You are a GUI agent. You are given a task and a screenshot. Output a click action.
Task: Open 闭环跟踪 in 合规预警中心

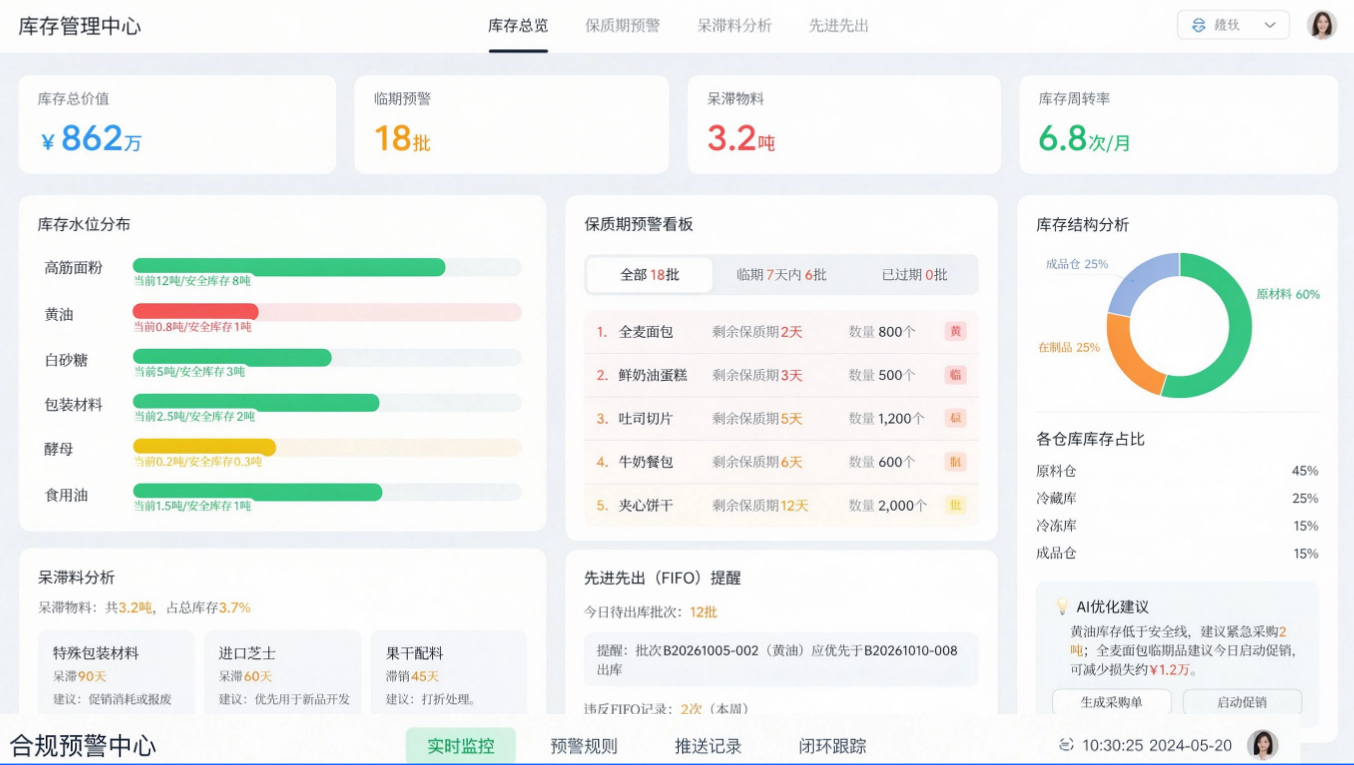[x=832, y=746]
